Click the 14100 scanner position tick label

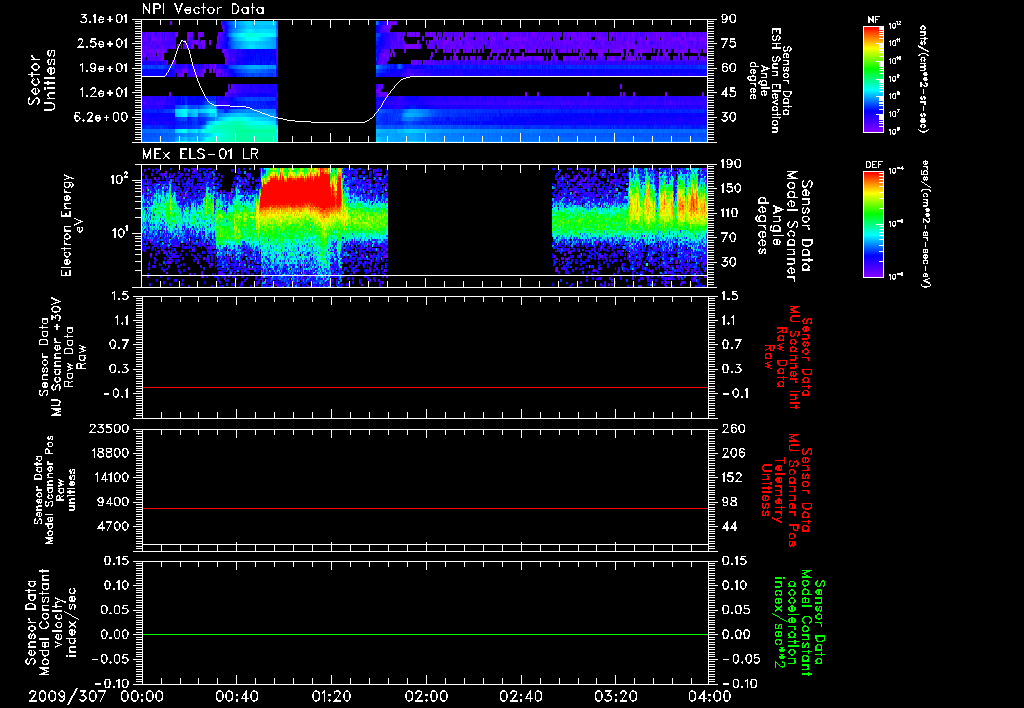(x=110, y=477)
